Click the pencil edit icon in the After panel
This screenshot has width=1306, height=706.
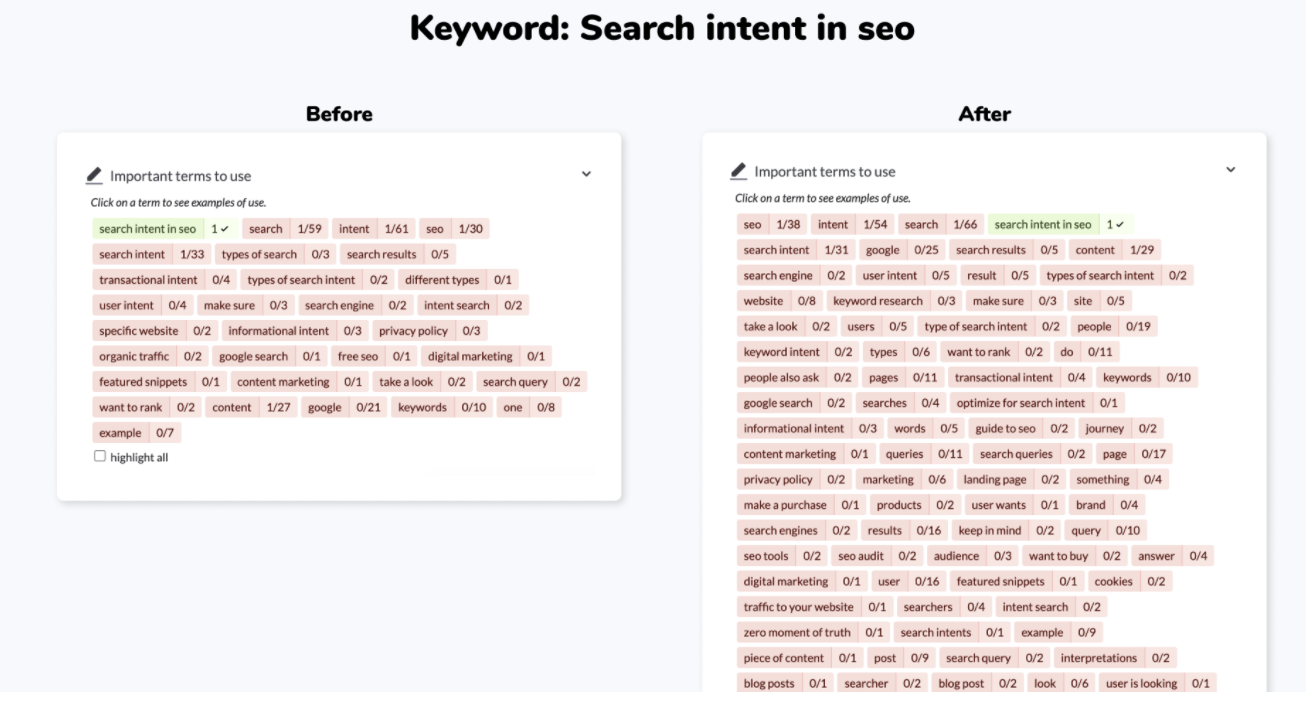739,171
